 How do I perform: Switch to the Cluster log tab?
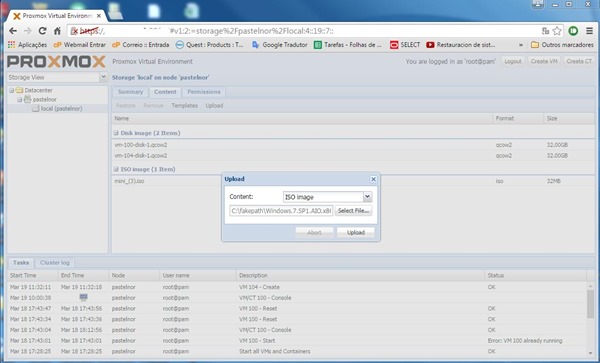pos(55,263)
